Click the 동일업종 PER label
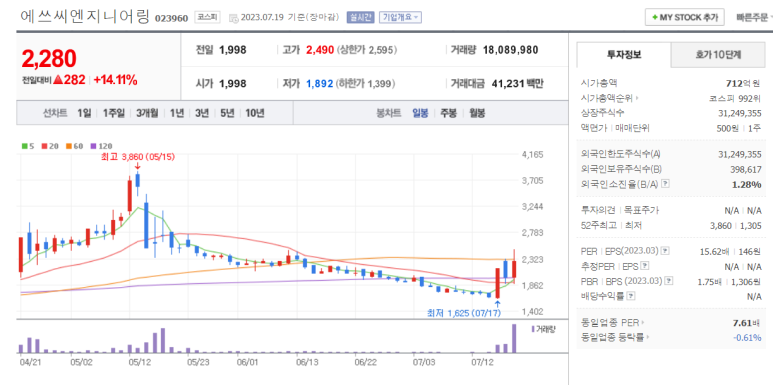773x385 pixels. 610,323
